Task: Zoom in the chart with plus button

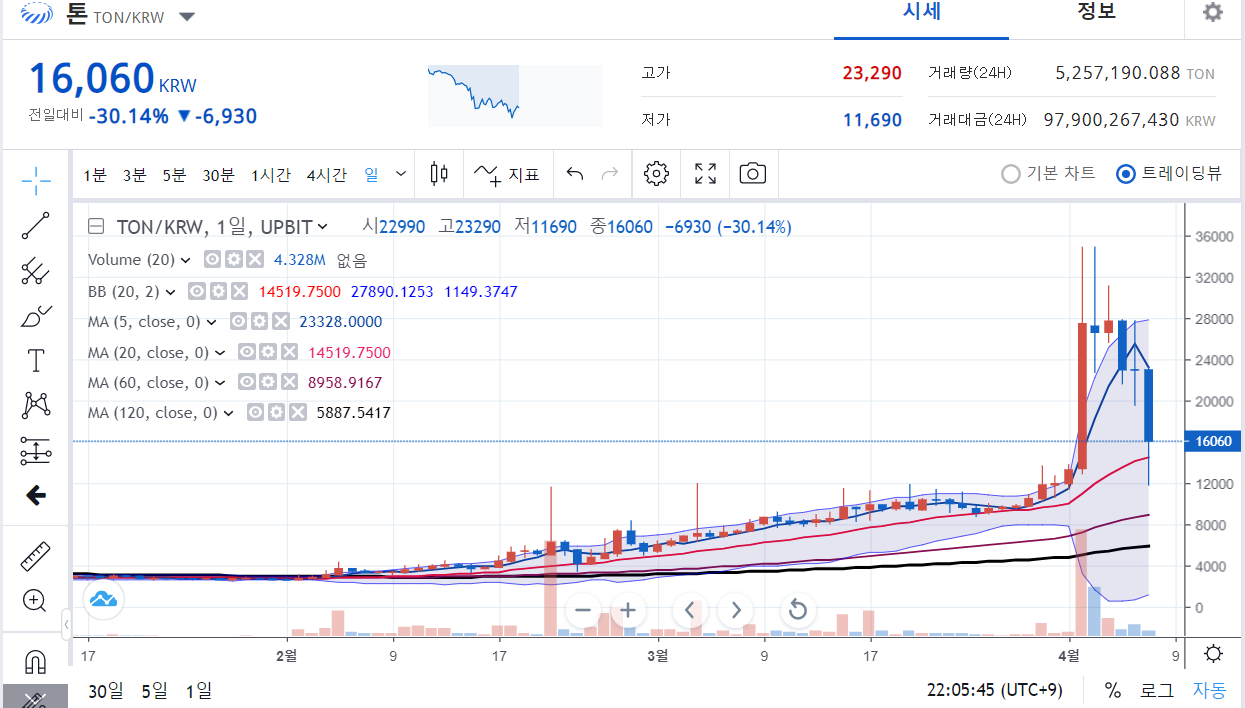Action: [x=627, y=609]
